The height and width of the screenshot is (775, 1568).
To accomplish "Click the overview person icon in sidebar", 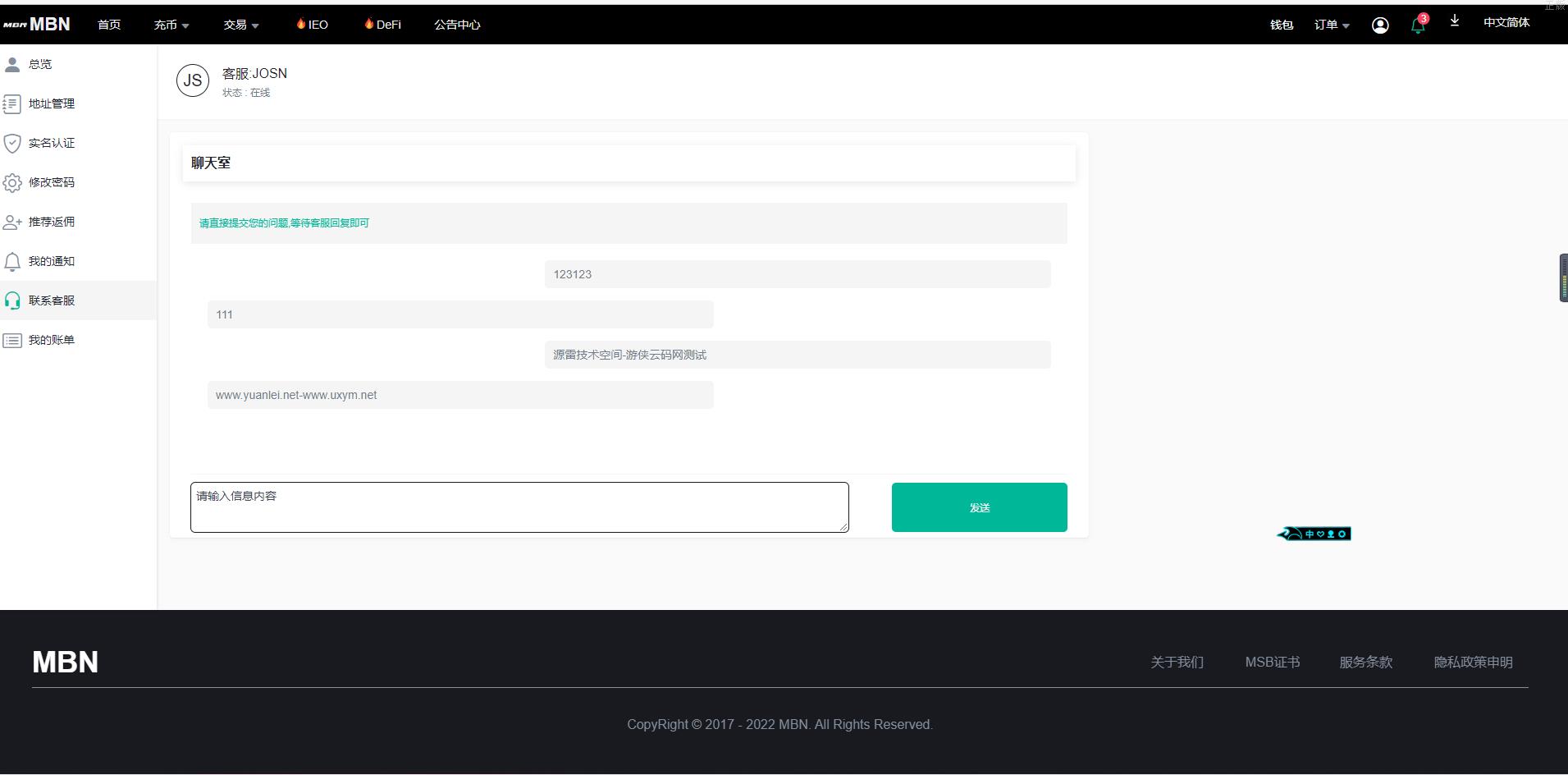I will pos(12,64).
